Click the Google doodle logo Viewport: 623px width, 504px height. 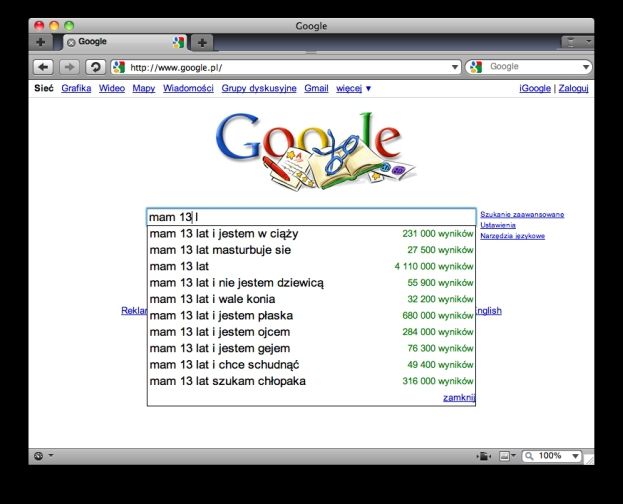[x=315, y=151]
